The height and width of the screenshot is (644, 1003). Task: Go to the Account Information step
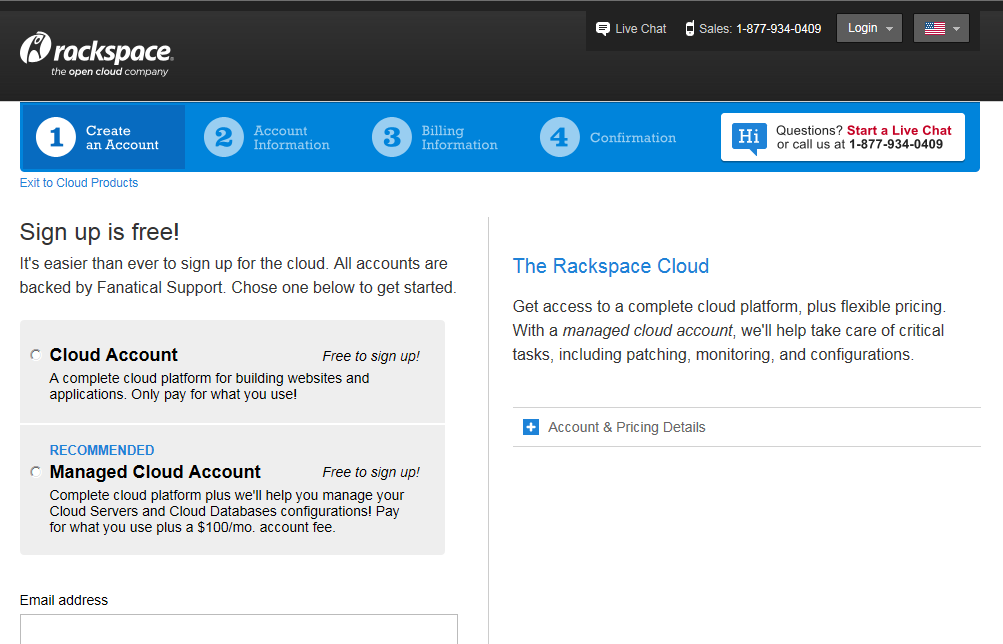267,137
